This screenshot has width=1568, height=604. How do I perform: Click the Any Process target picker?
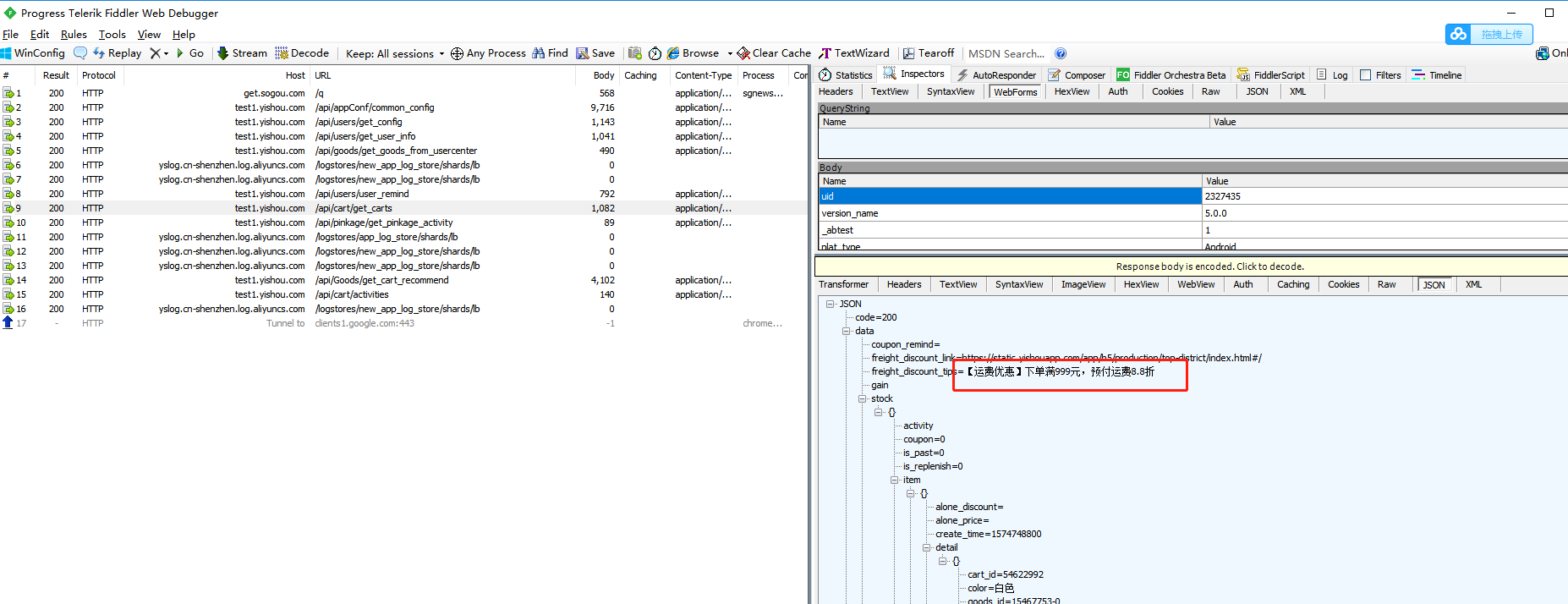[x=488, y=53]
